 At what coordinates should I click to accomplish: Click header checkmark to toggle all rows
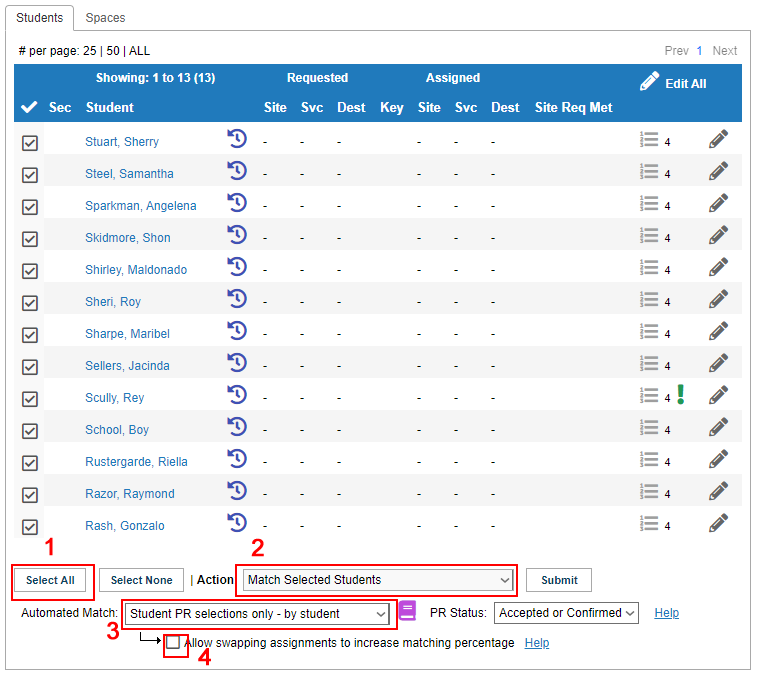point(29,107)
